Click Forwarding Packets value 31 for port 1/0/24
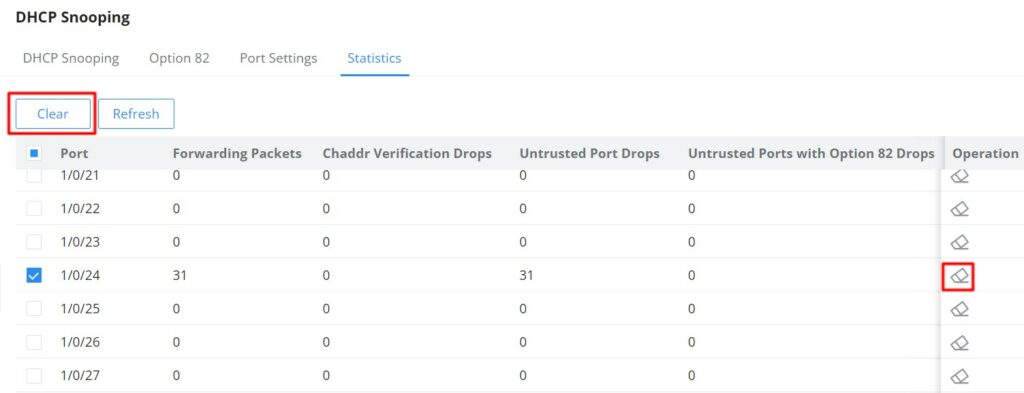 180,275
